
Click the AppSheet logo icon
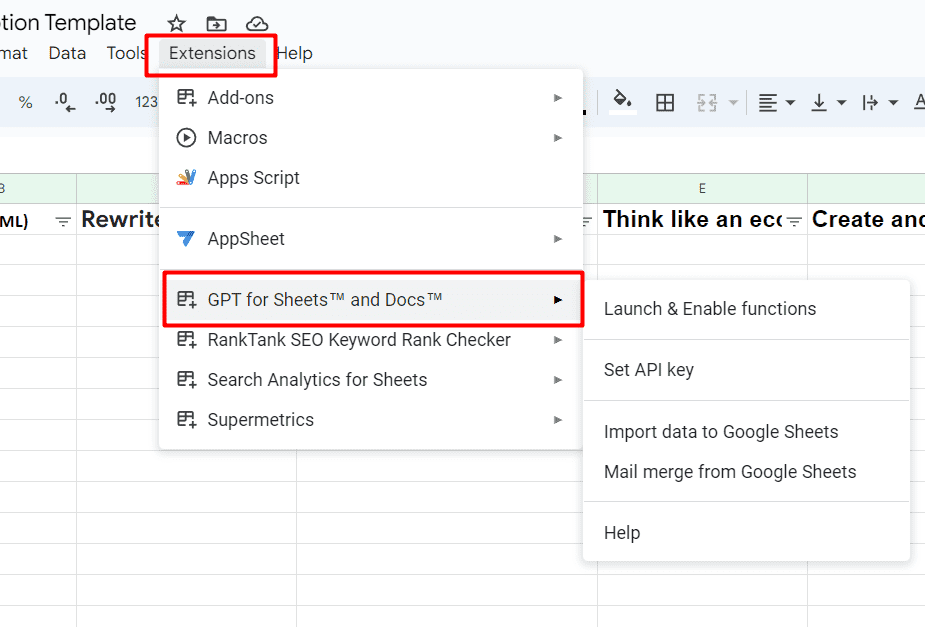point(186,238)
